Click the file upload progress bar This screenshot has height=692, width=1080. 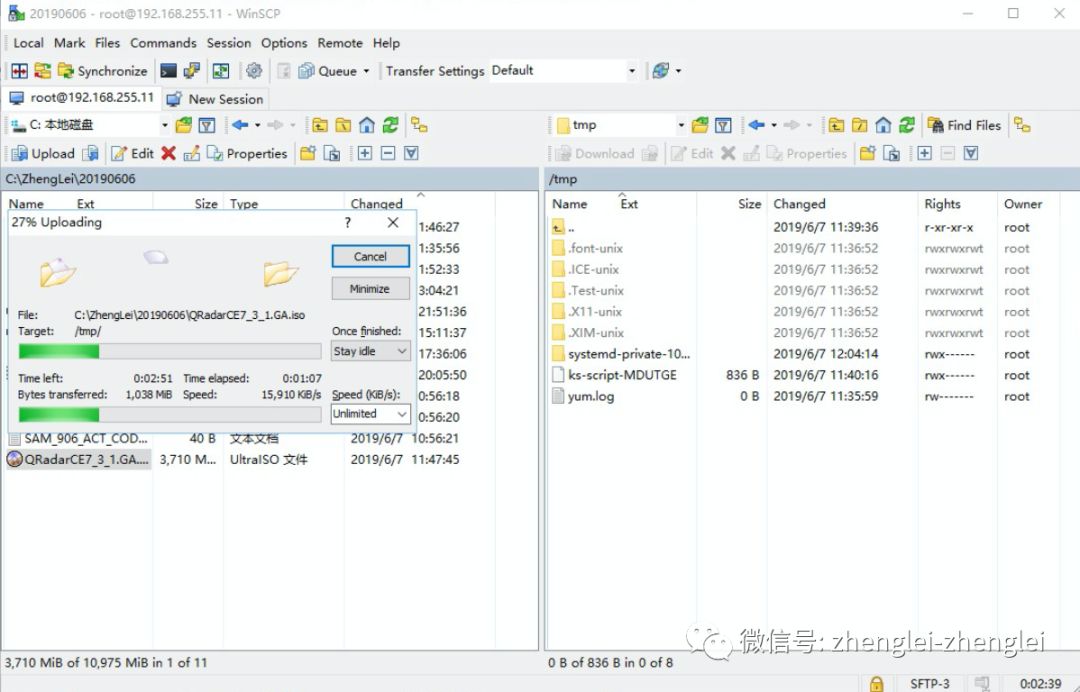pyautogui.click(x=169, y=352)
